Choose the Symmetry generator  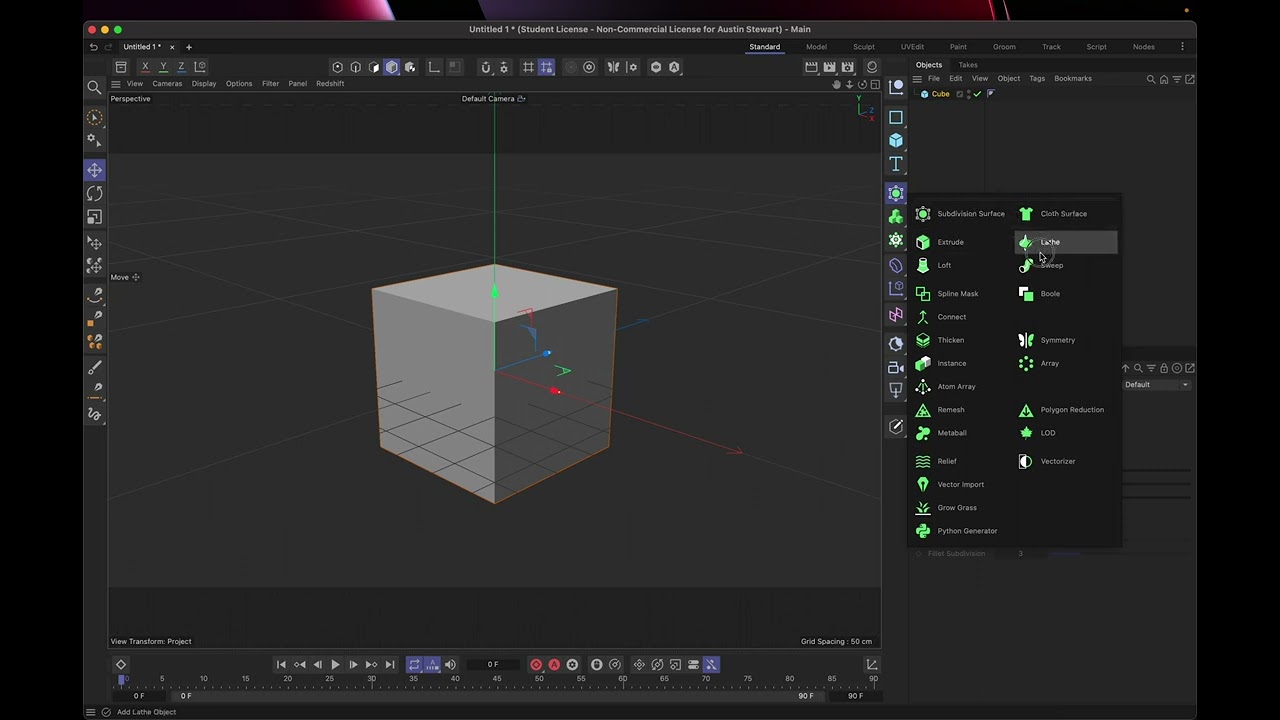tap(1057, 340)
